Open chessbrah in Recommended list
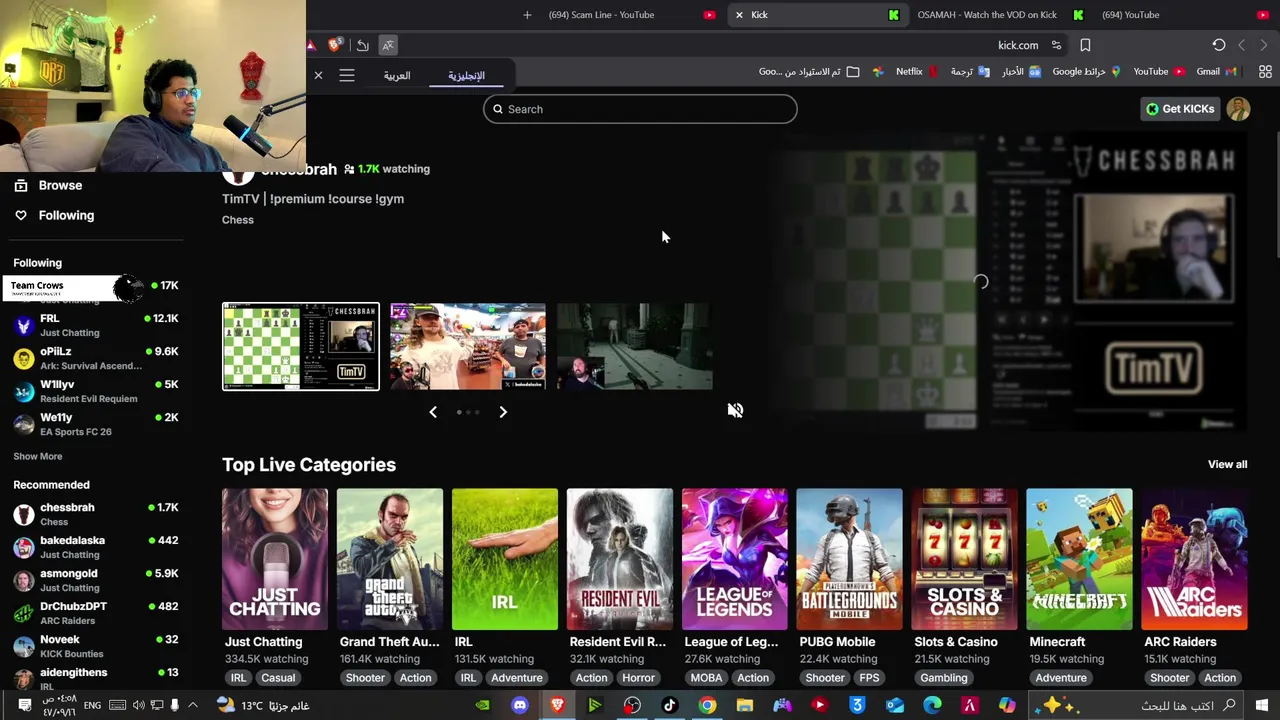Image resolution: width=1280 pixels, height=720 pixels. (x=95, y=514)
